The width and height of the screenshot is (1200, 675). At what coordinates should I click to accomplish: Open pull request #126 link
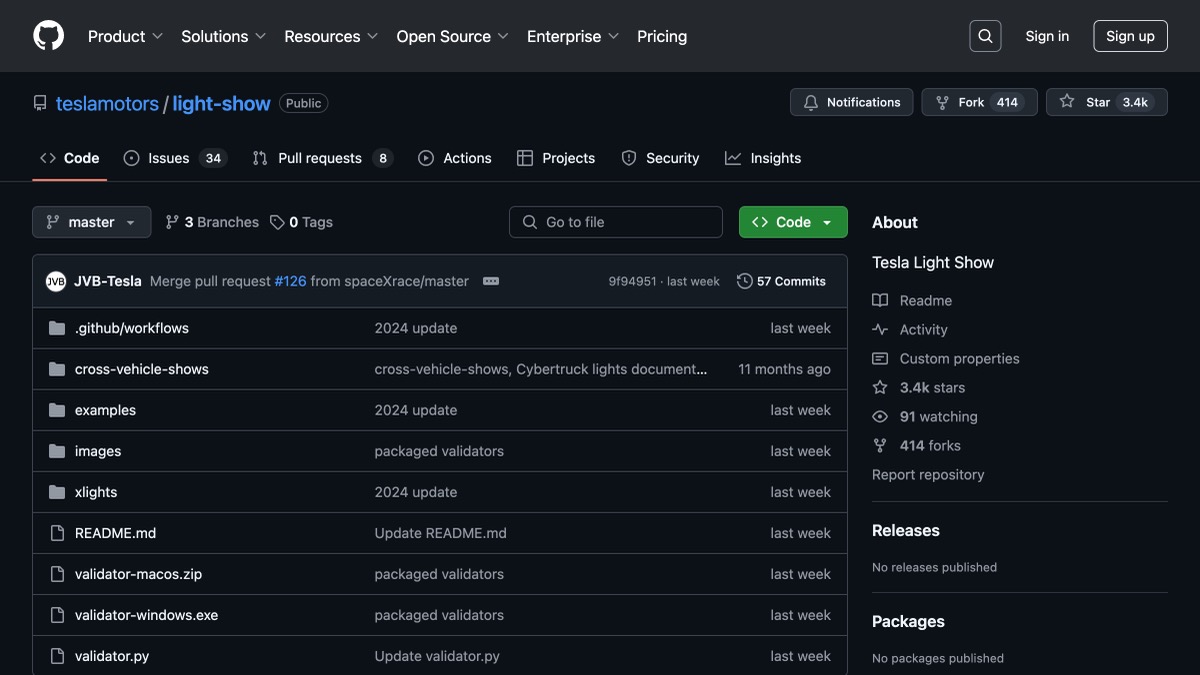[x=290, y=281]
